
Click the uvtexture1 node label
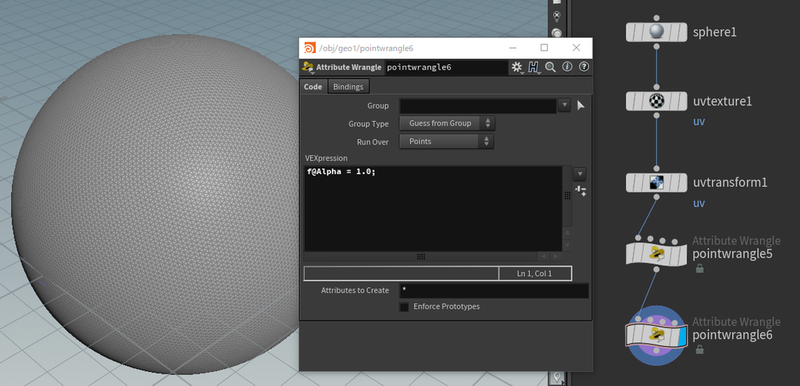(722, 101)
